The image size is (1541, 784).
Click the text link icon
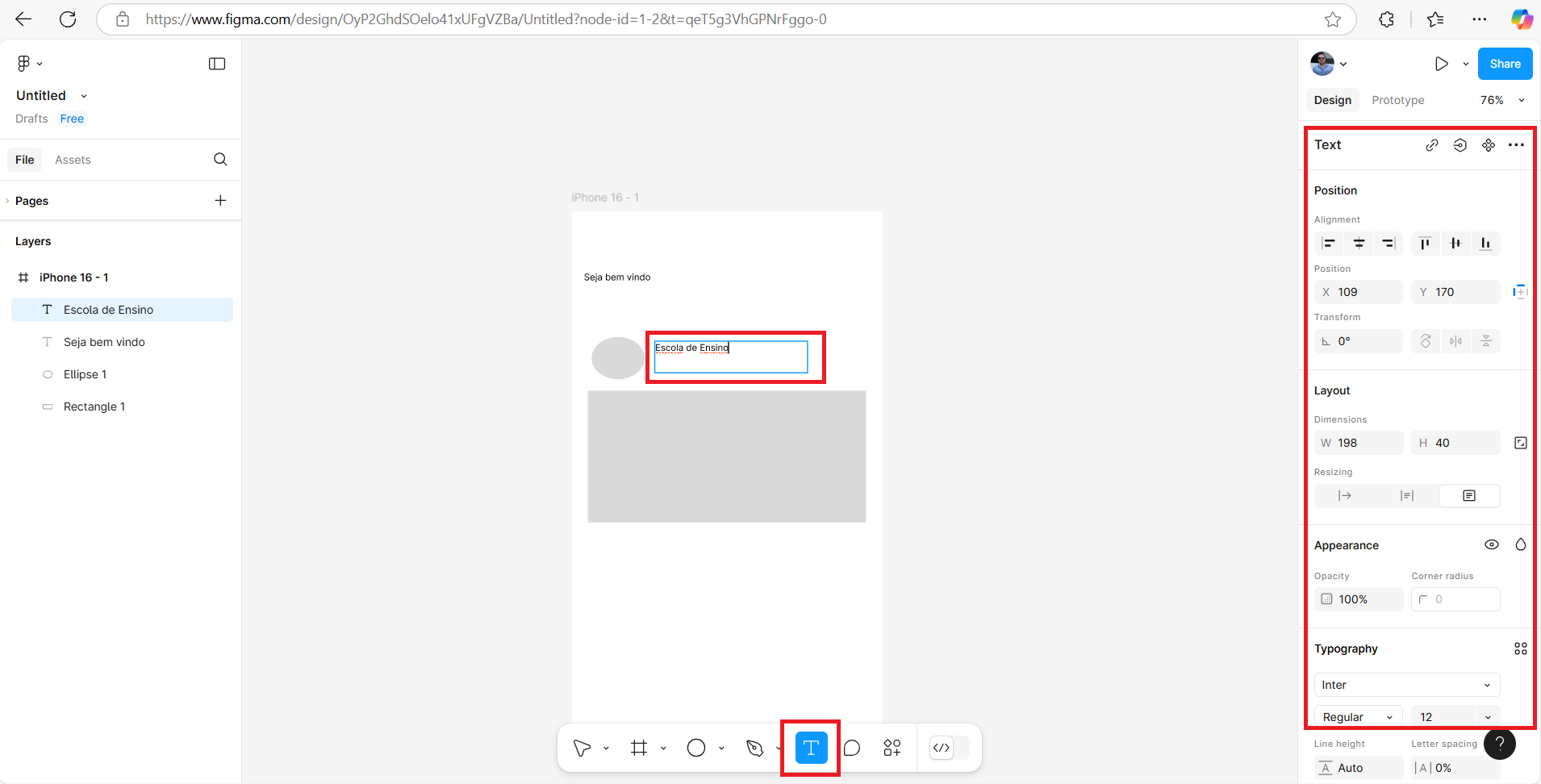coord(1432,145)
